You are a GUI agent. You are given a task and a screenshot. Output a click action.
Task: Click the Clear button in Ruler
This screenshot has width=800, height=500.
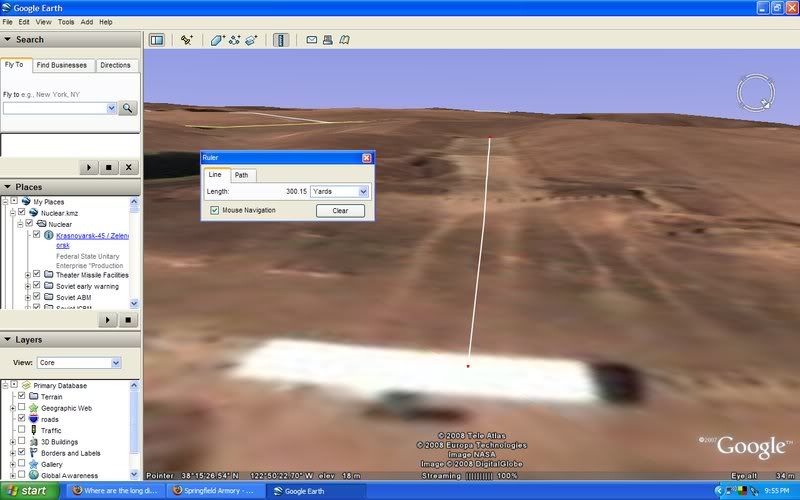pos(340,211)
